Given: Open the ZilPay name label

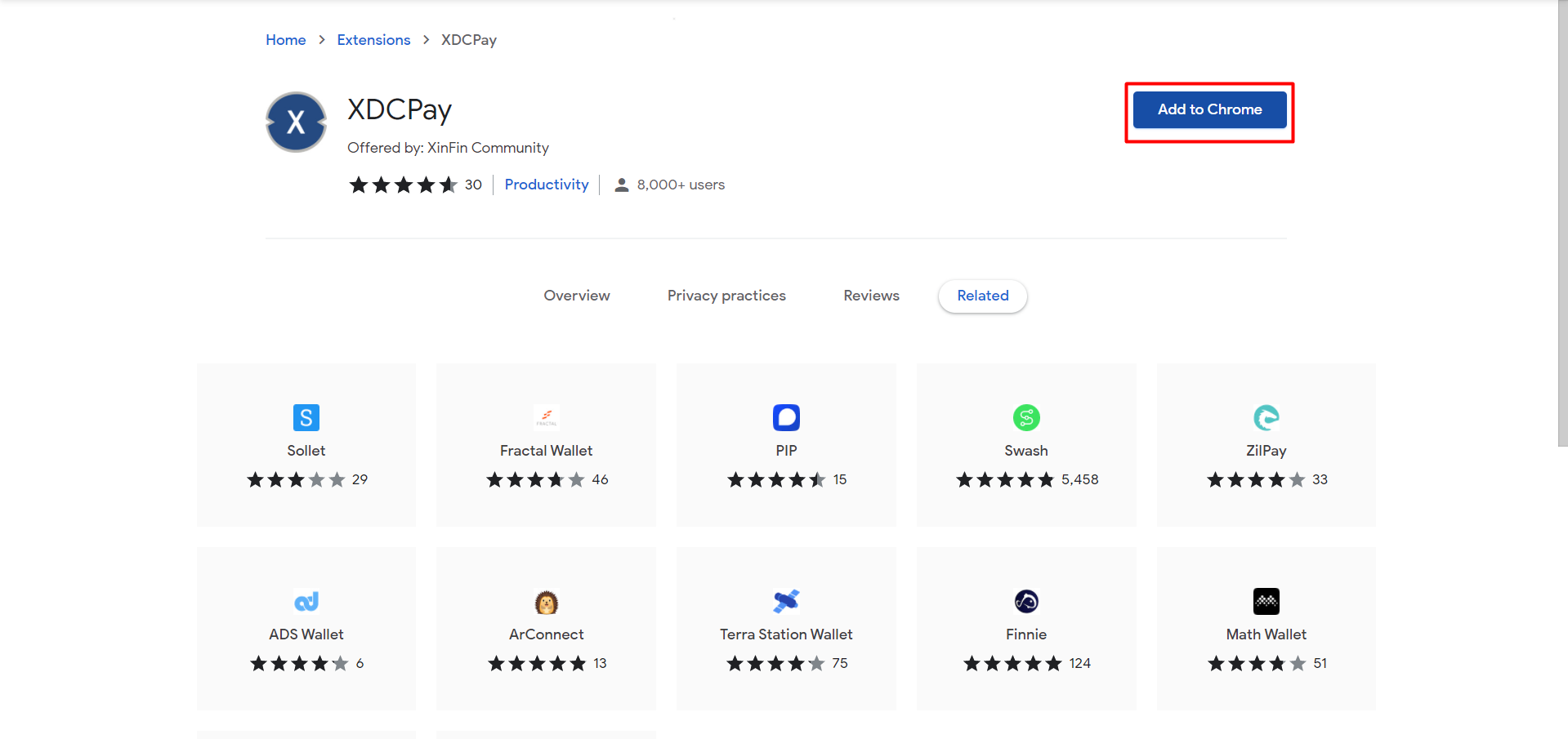Looking at the screenshot, I should 1266,451.
